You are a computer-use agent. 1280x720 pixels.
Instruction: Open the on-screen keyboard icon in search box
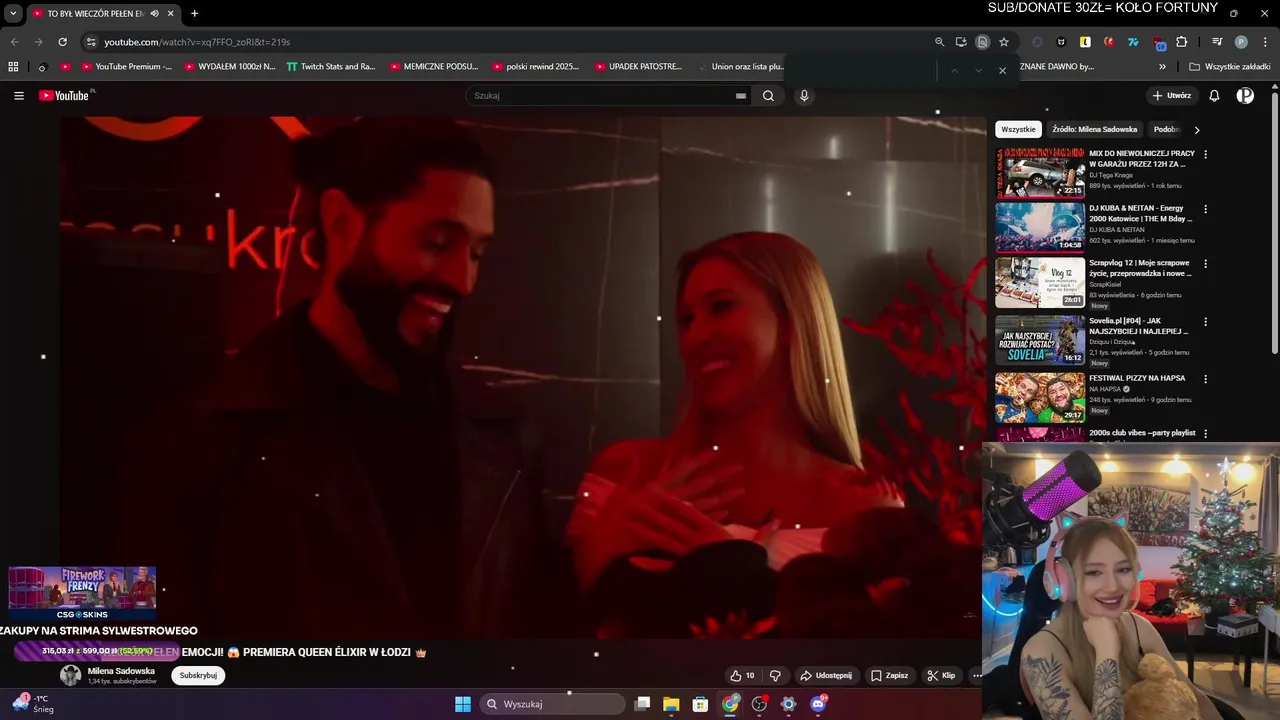point(741,96)
